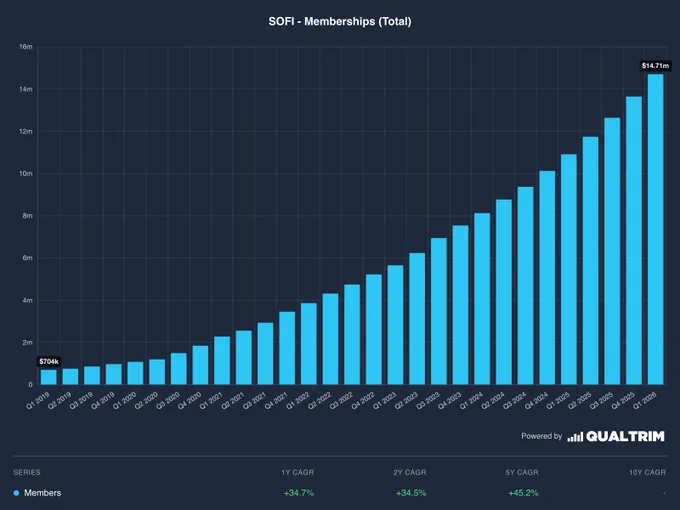Click the Q3 2019 x-axis label
This screenshot has height=510, width=680.
[x=81, y=400]
